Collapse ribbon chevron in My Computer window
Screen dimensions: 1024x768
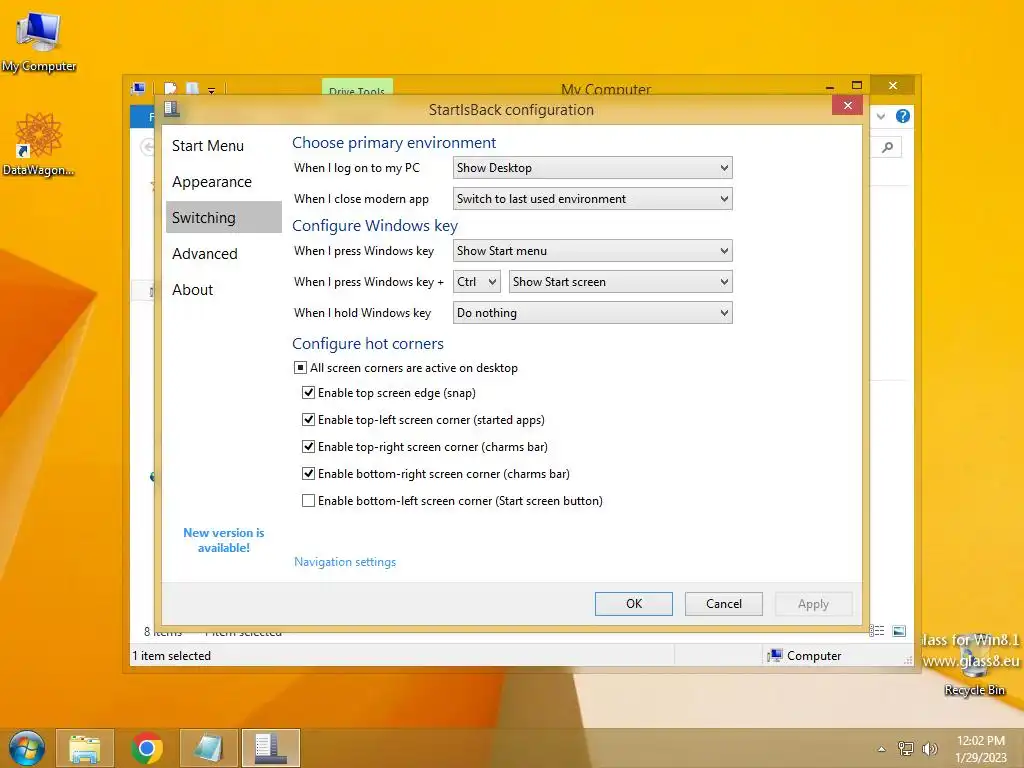click(881, 116)
